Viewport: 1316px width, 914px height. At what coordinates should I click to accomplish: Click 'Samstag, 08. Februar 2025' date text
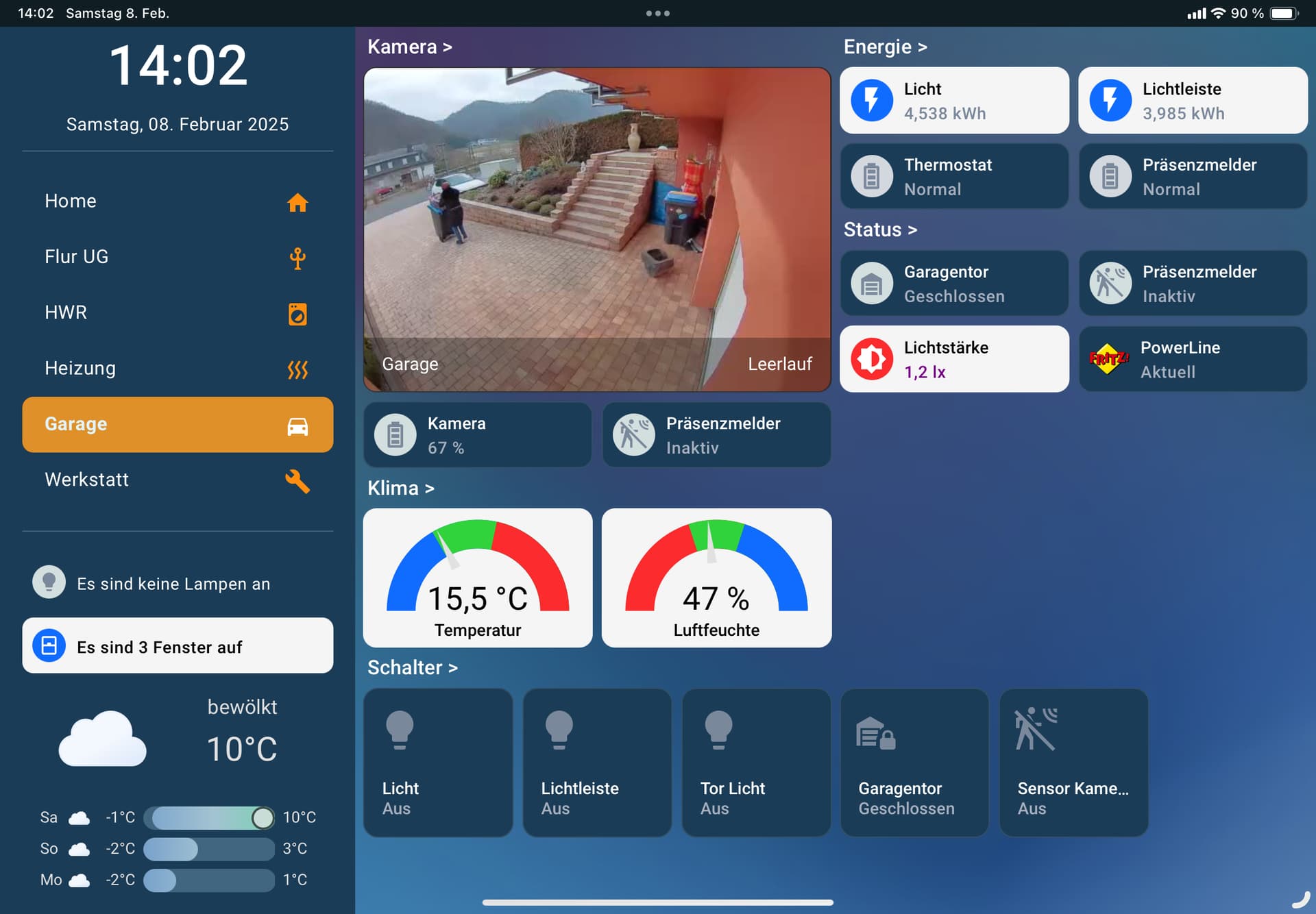(x=178, y=124)
